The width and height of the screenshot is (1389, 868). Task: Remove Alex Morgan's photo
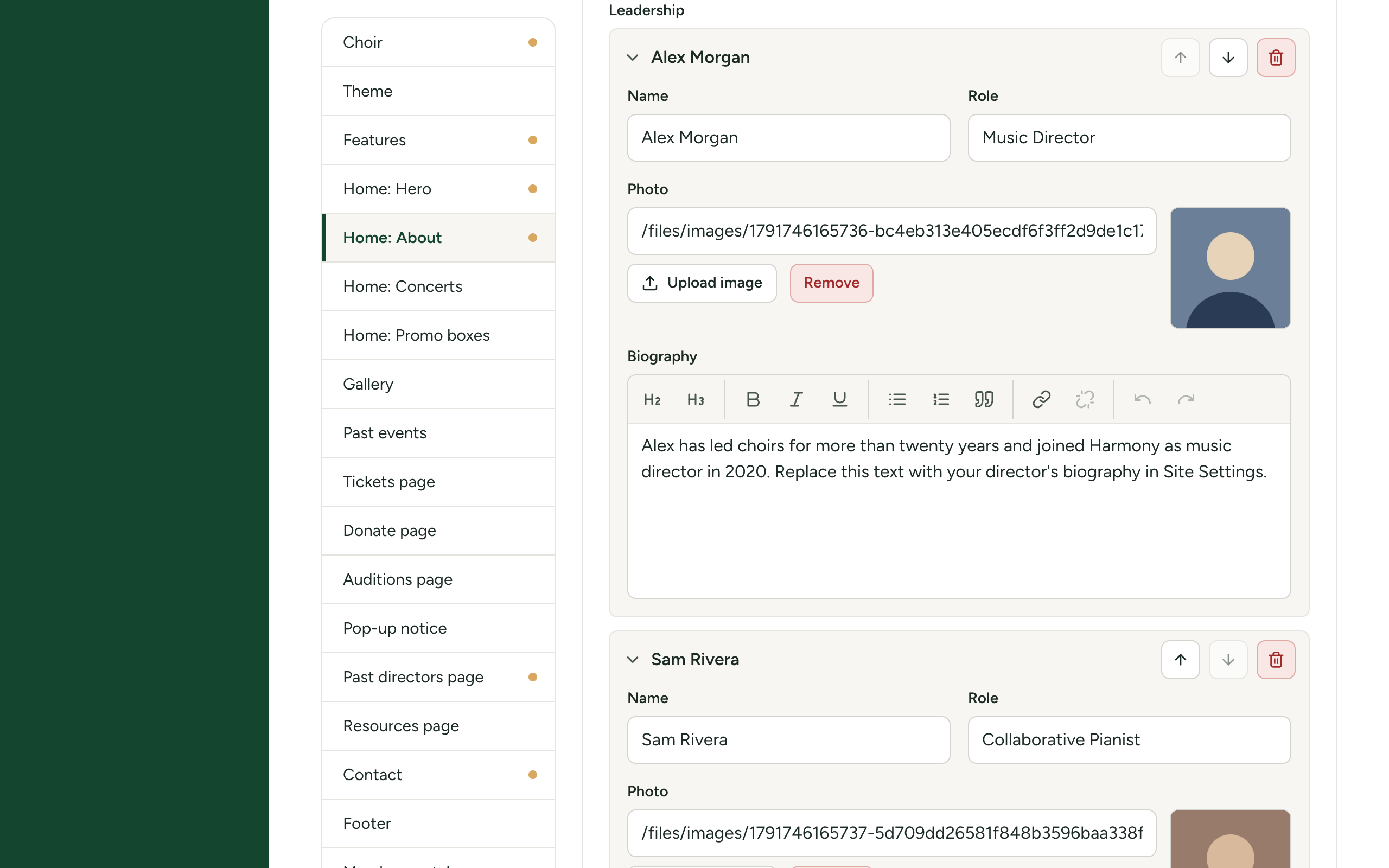pos(831,283)
